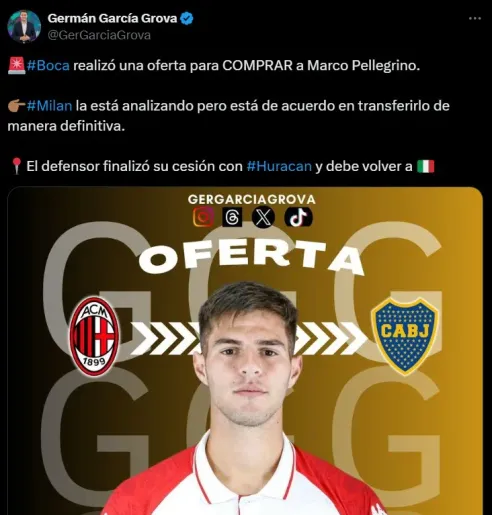
Task: Open the #Boca hashtag
Action: tap(48, 65)
